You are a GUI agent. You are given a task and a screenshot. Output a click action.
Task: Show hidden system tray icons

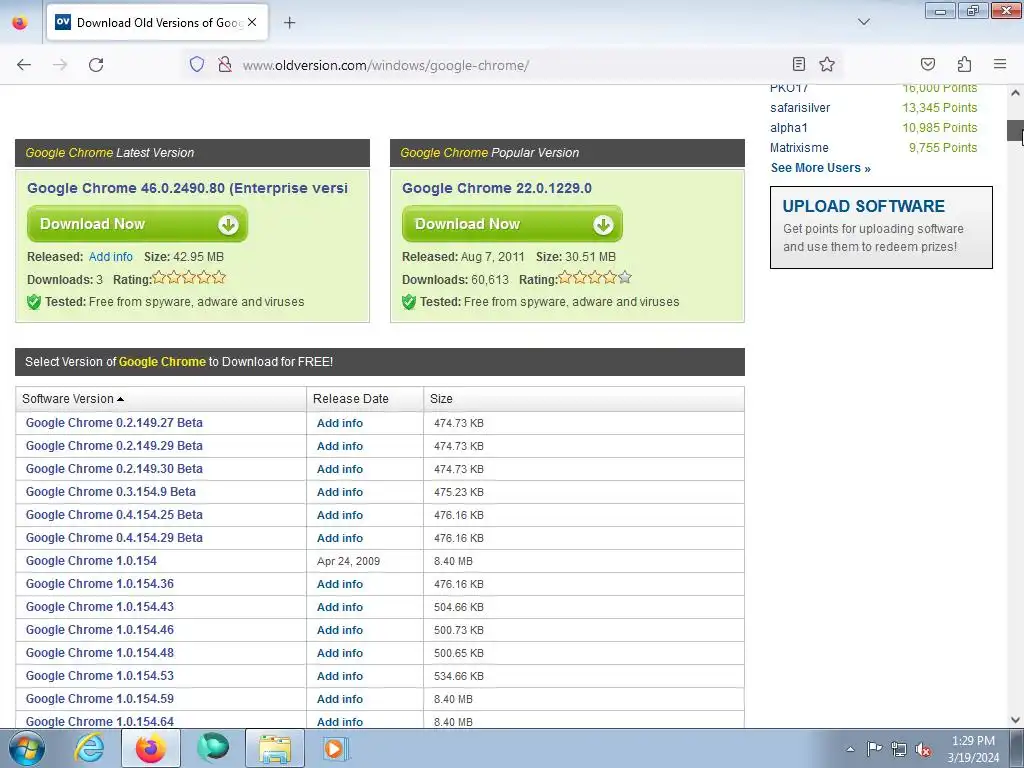click(850, 749)
